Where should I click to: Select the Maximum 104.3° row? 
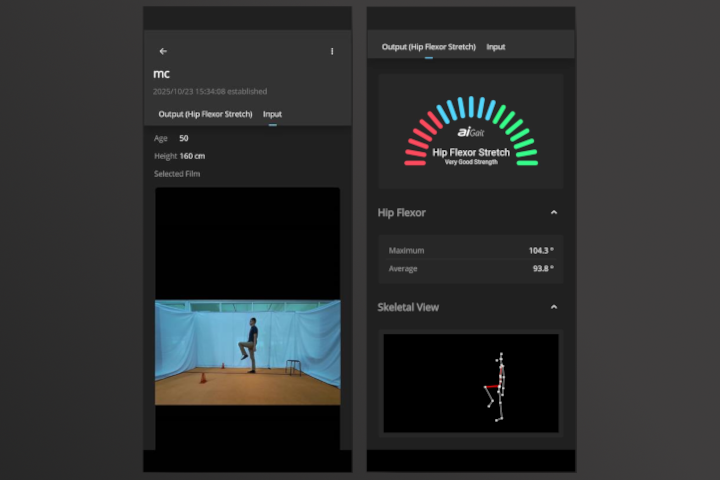pyautogui.click(x=470, y=250)
